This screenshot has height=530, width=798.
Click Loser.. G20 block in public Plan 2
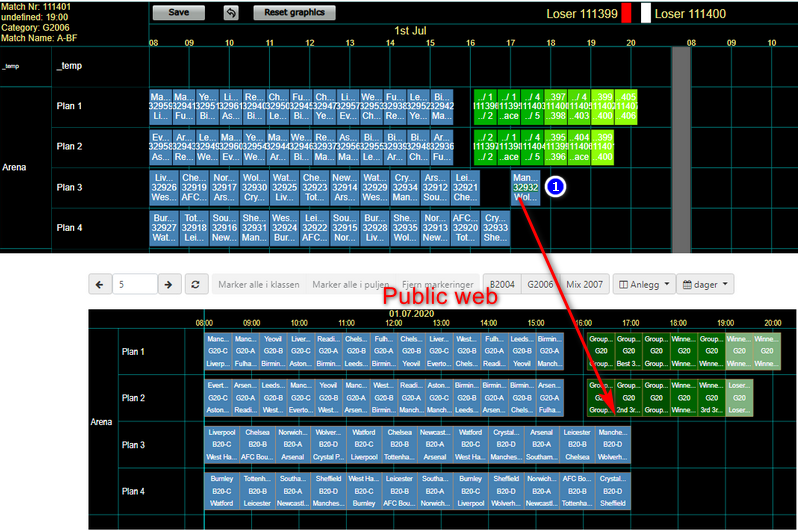pos(739,398)
